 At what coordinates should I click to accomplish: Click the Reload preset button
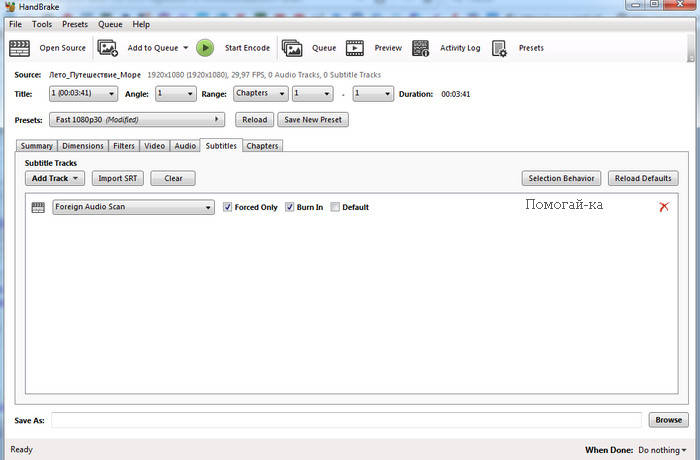click(x=254, y=120)
